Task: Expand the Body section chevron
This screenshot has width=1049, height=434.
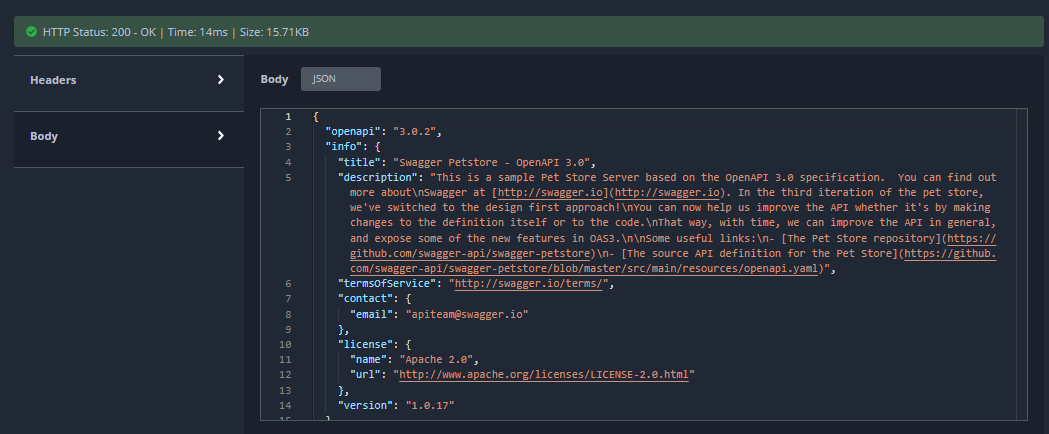Action: point(221,136)
